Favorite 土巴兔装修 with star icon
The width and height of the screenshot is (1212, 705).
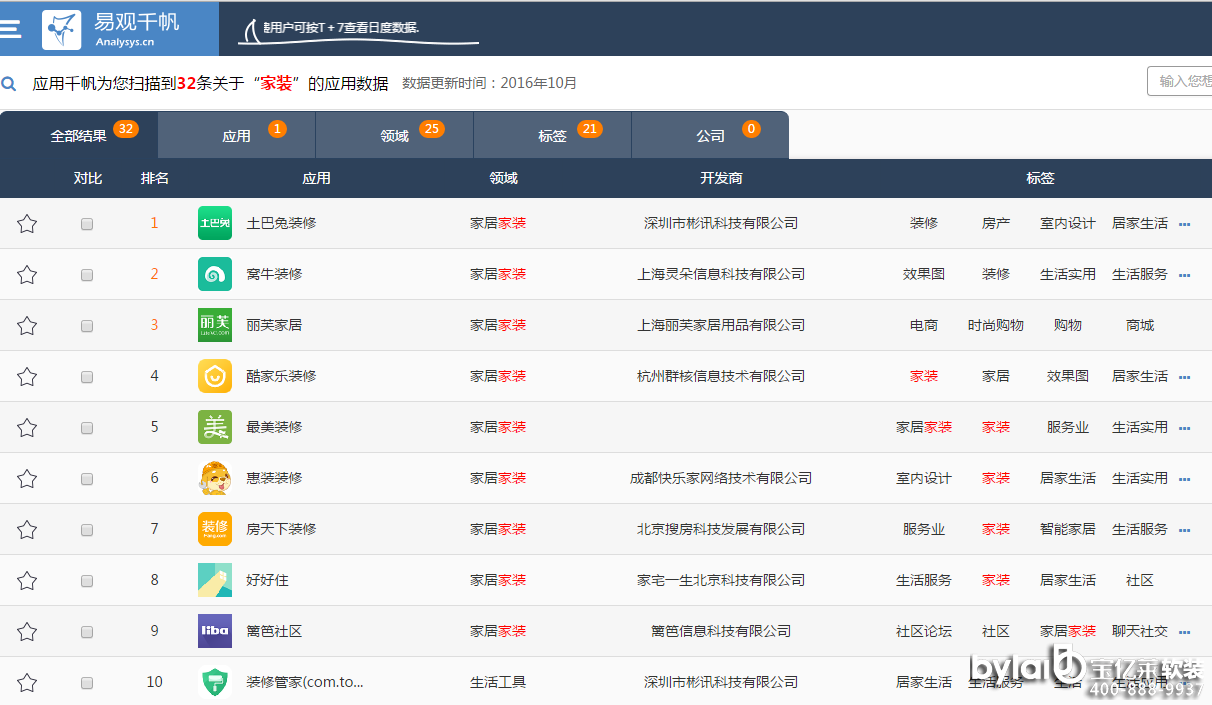pos(27,224)
